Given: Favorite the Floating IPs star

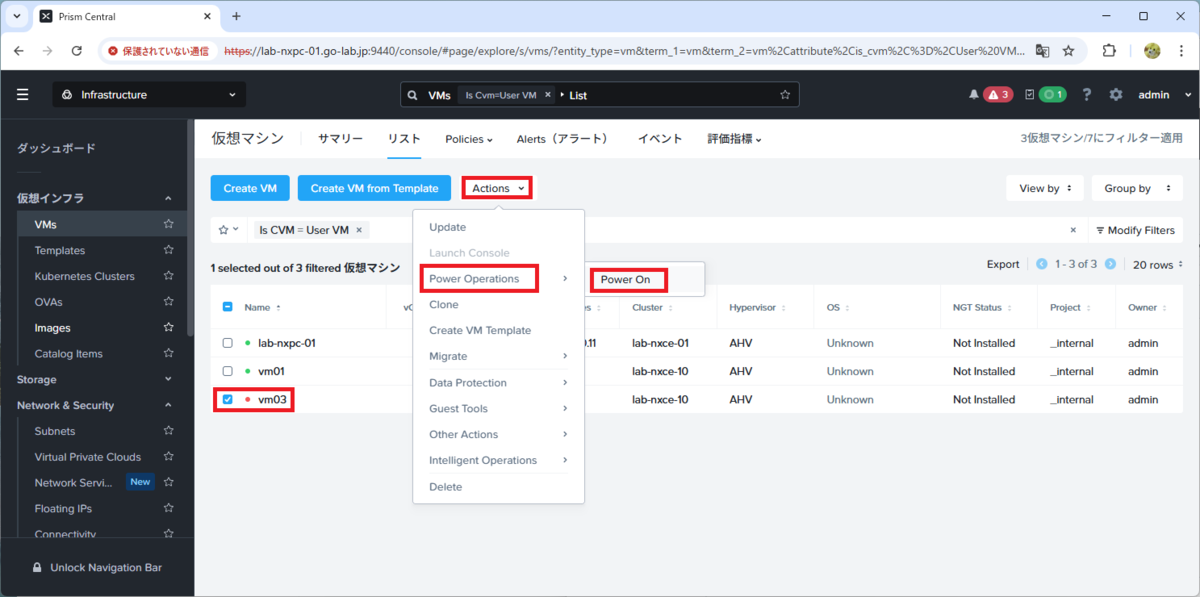Looking at the screenshot, I should 169,509.
